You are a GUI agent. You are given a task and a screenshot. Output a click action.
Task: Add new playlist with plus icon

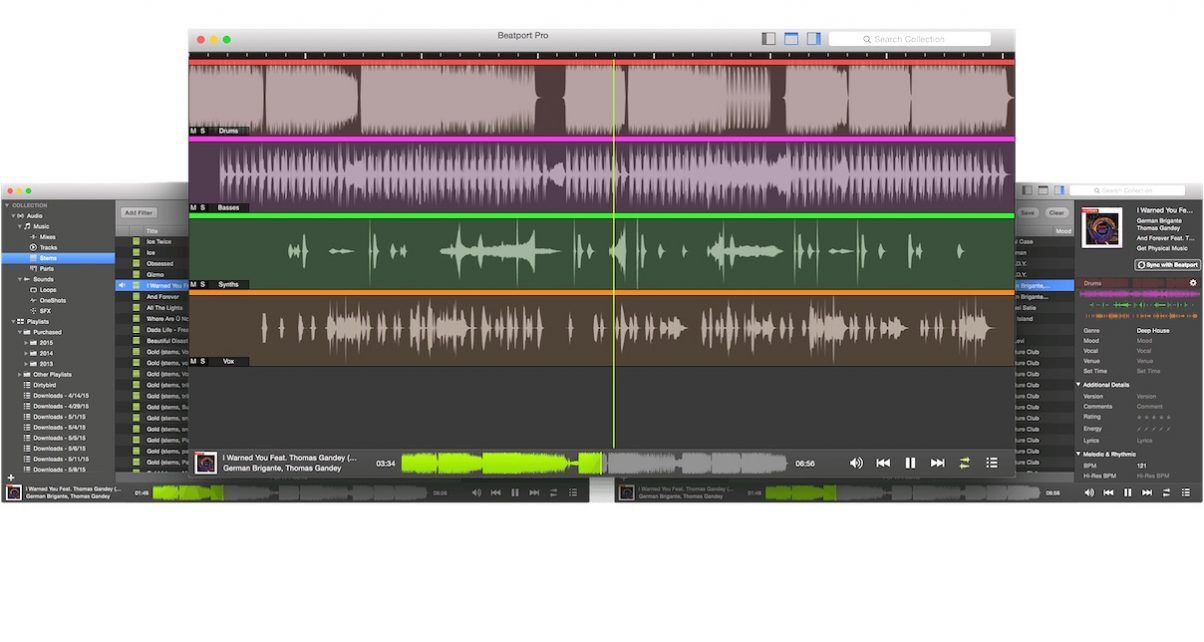tap(11, 478)
